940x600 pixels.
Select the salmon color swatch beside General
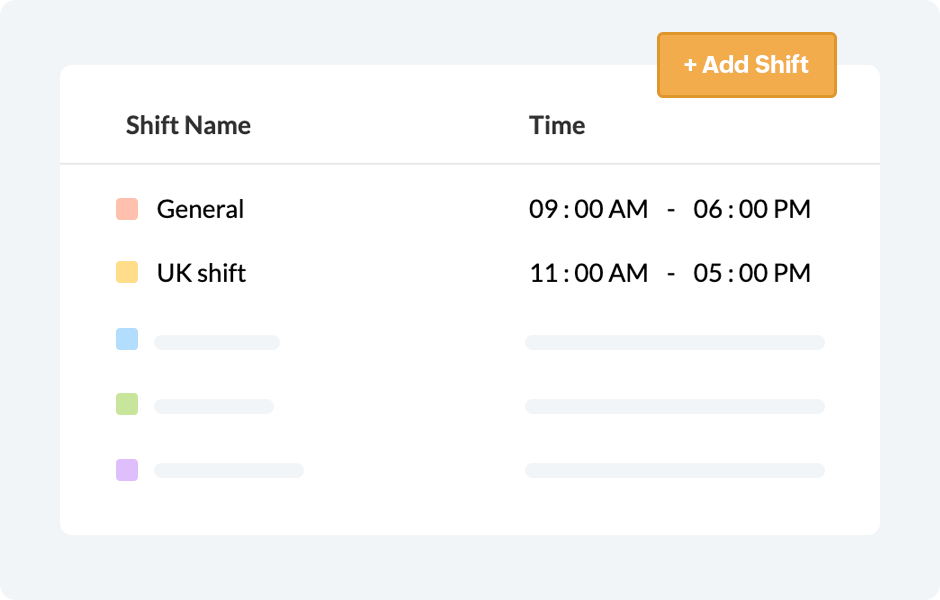127,209
